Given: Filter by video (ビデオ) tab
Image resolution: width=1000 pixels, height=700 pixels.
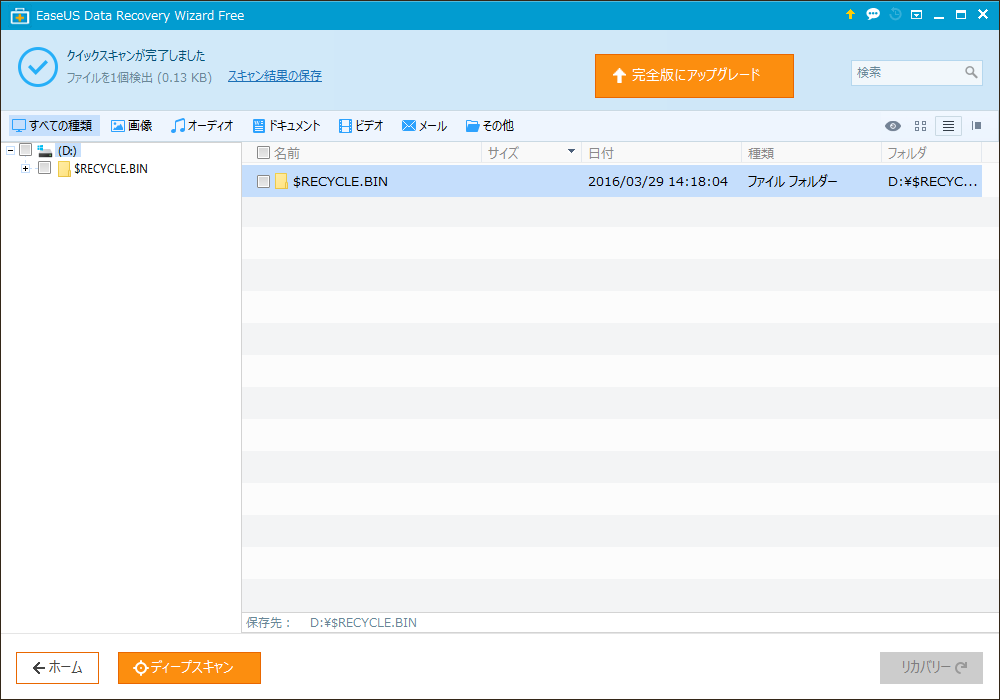Looking at the screenshot, I should (361, 126).
